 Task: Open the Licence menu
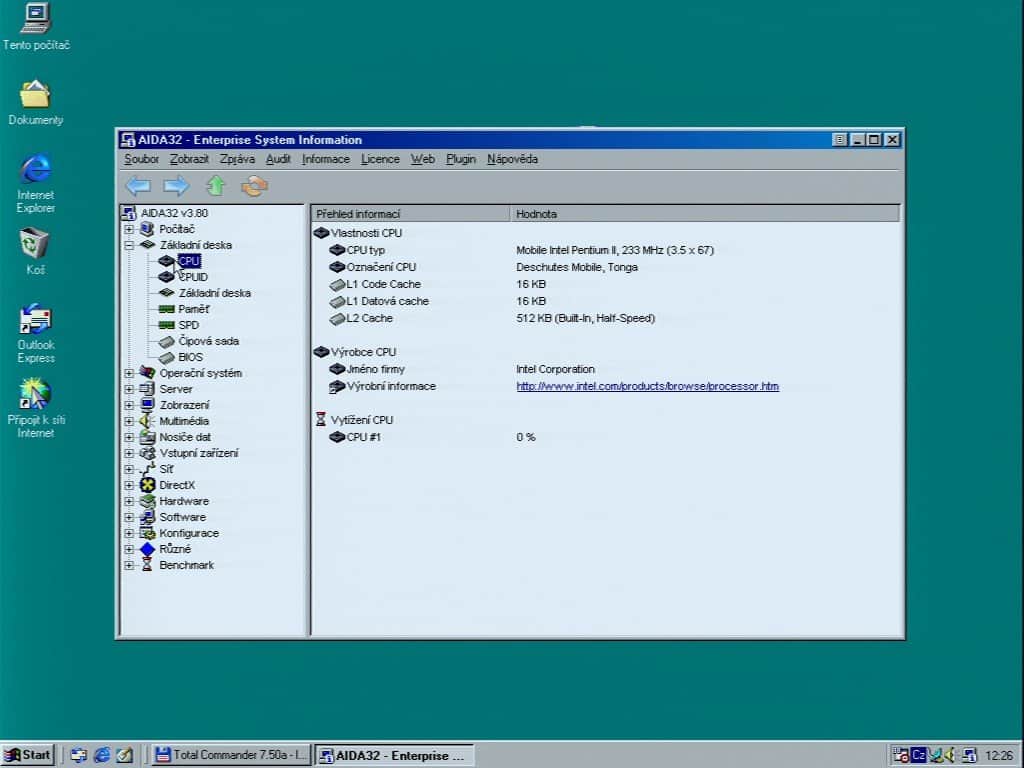click(x=380, y=159)
